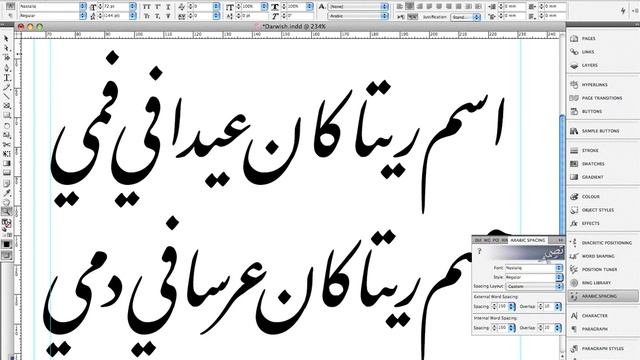Set left-to-right paragraph direction
640x360 pixels.
pos(401,17)
